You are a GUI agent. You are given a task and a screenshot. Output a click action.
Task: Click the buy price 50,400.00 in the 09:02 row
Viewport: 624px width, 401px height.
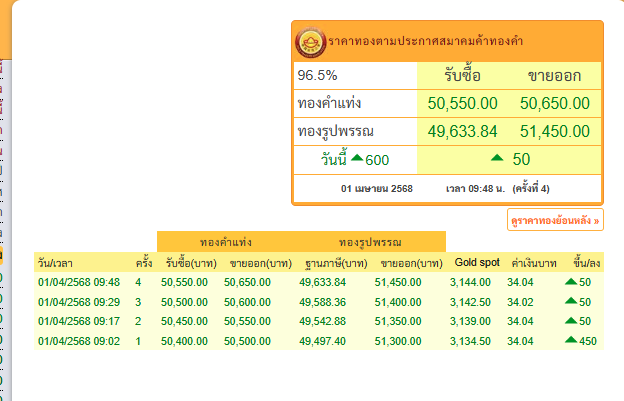[x=184, y=341]
